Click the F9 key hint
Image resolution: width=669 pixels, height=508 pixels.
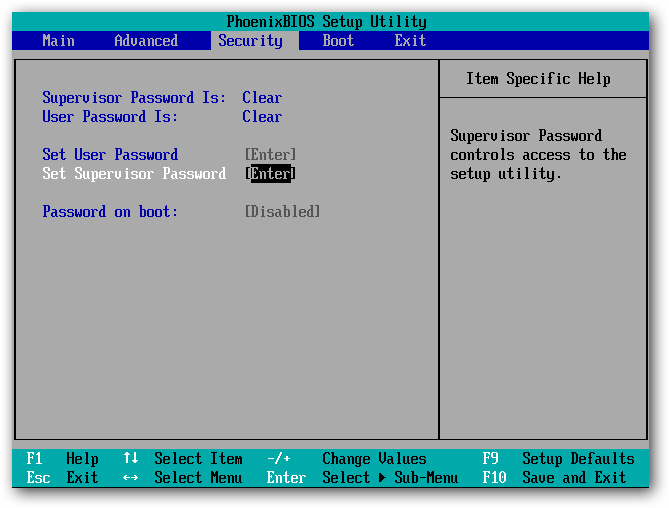point(490,459)
